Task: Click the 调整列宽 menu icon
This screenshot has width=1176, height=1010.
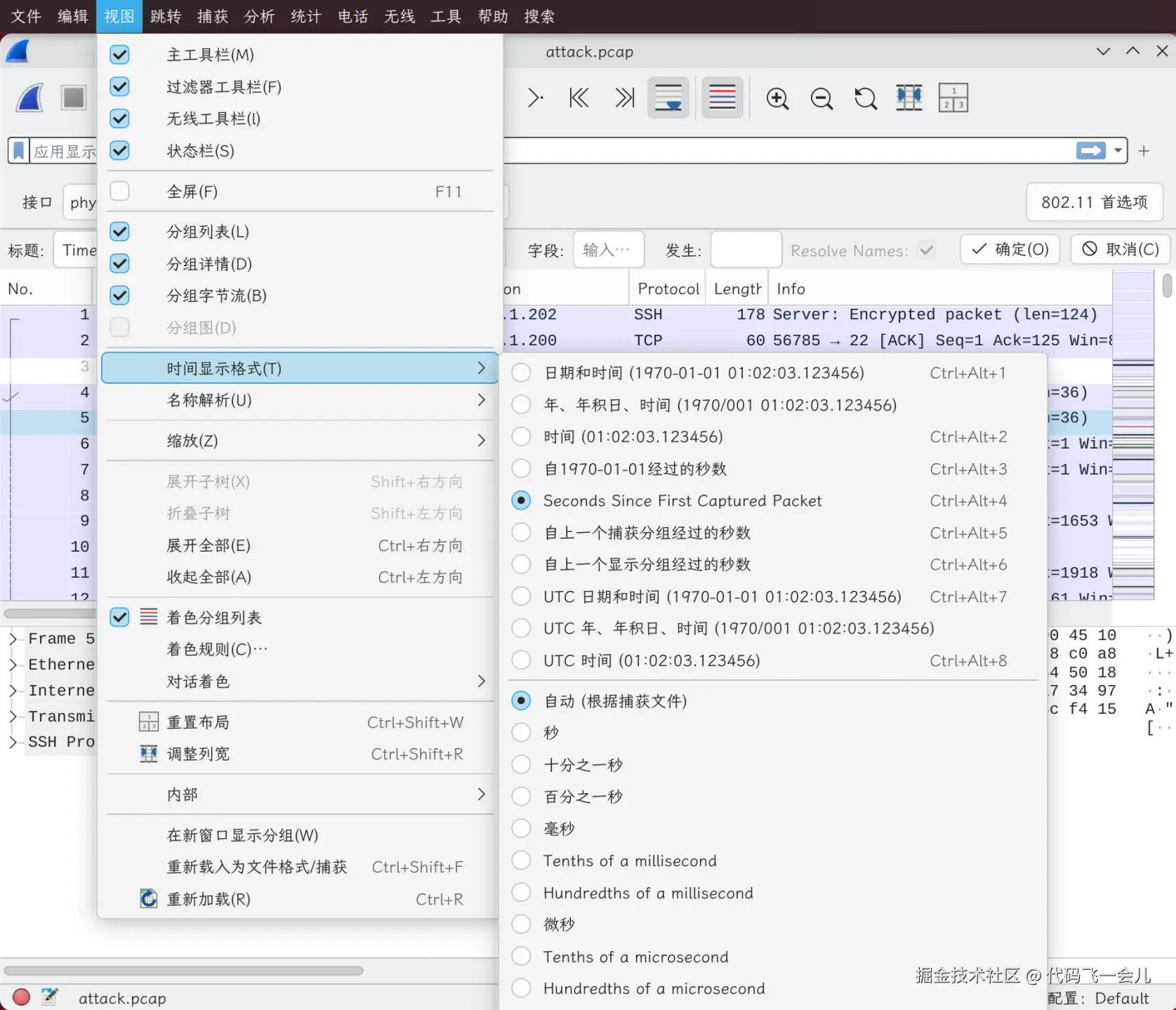Action: click(149, 755)
